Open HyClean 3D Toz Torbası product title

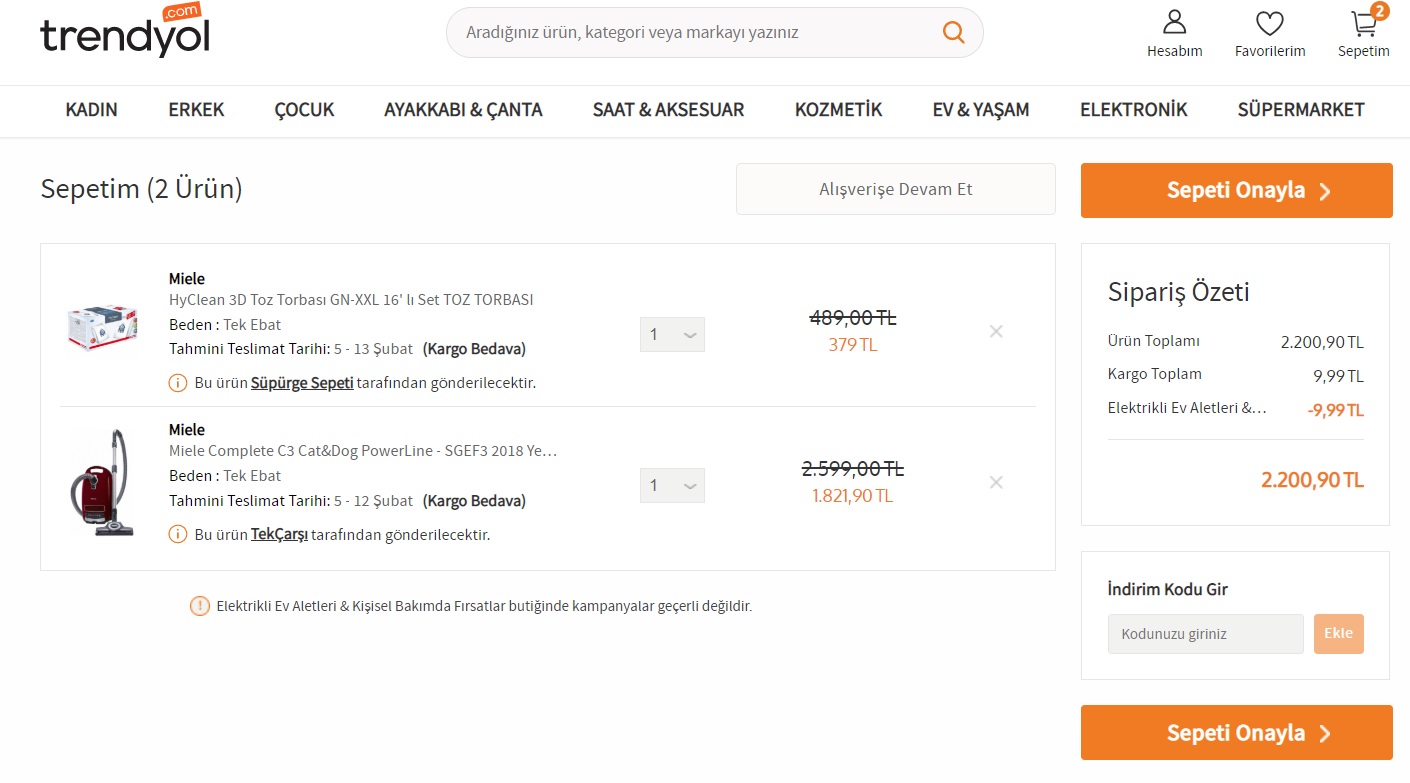point(351,300)
